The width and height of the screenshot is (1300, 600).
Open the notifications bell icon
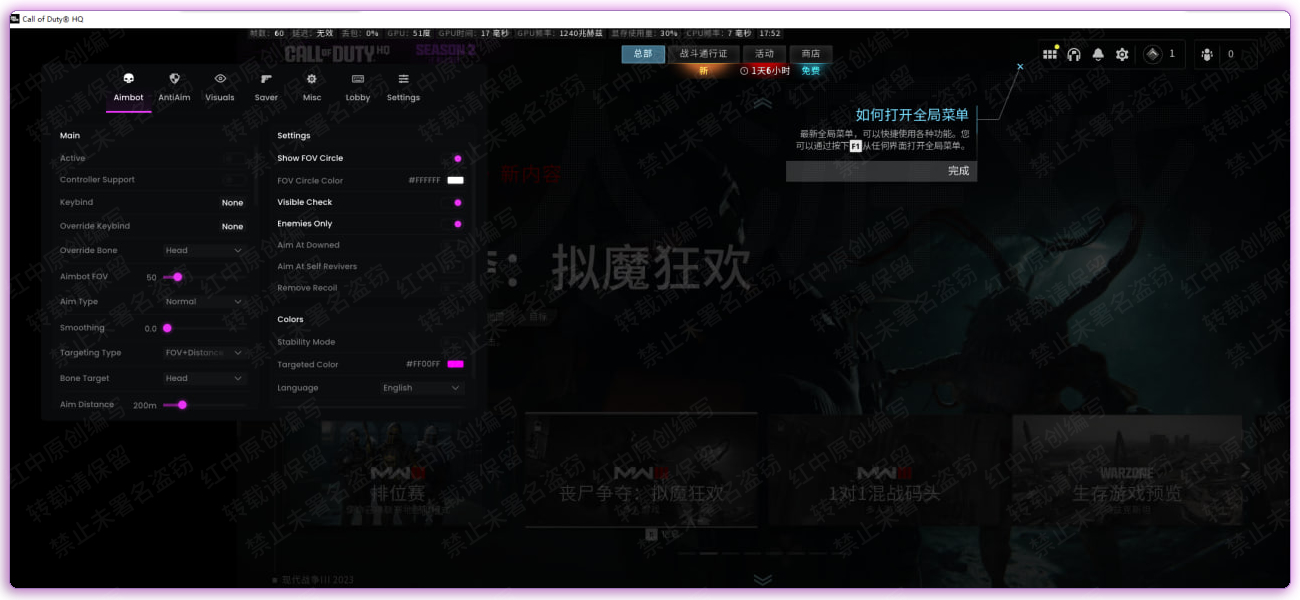1098,54
